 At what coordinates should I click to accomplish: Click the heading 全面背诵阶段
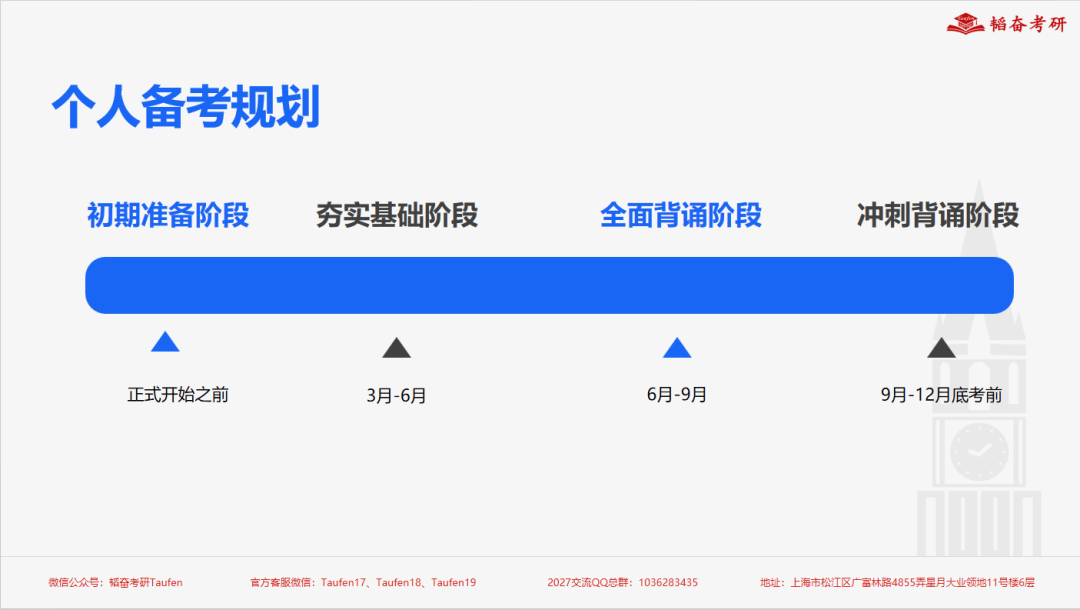pyautogui.click(x=681, y=215)
